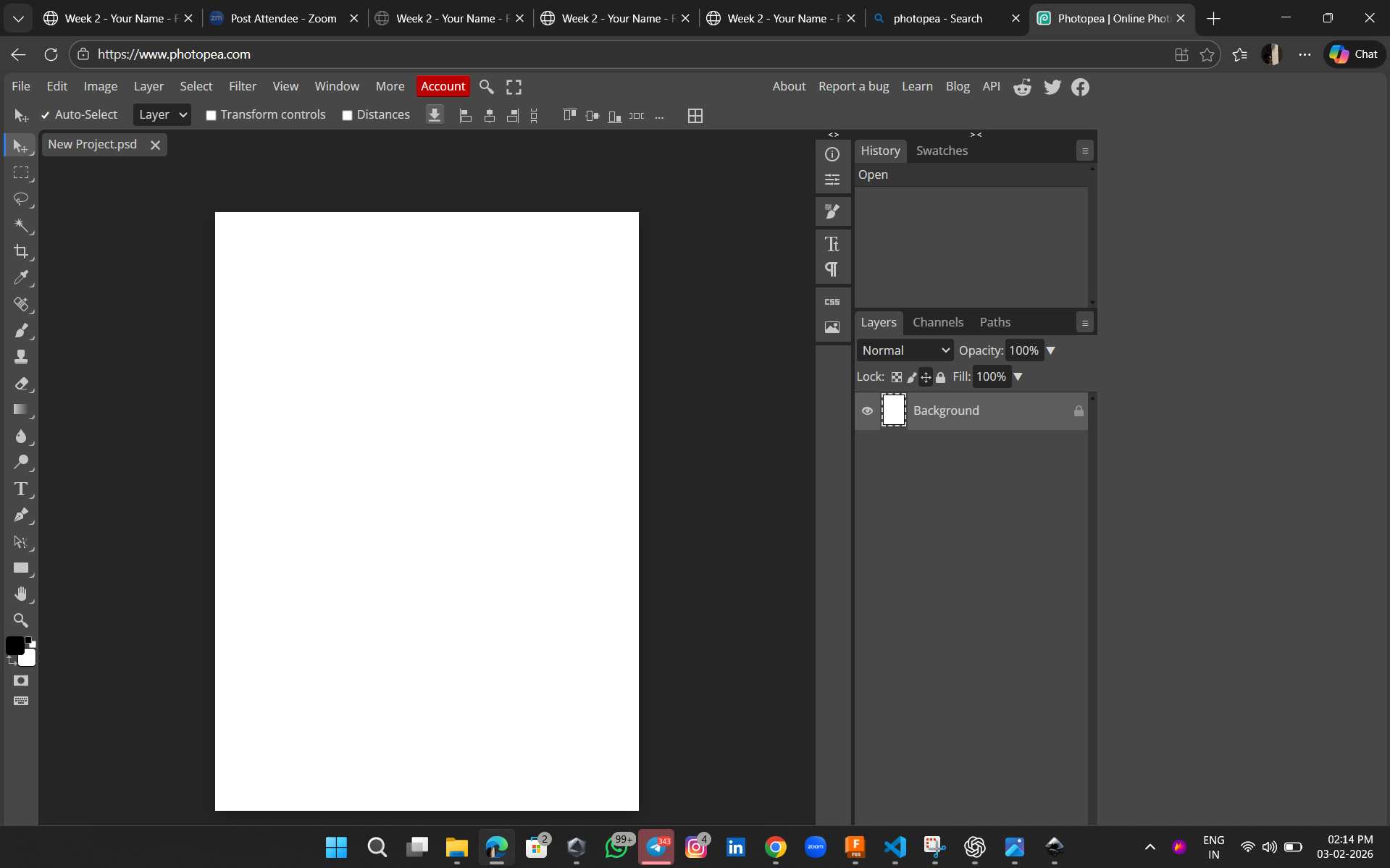Open the Image menu
The height and width of the screenshot is (868, 1390).
click(101, 86)
